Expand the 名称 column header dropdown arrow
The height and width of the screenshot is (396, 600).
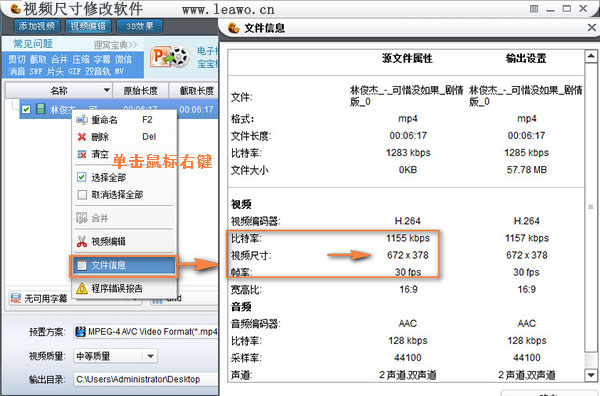tap(107, 91)
